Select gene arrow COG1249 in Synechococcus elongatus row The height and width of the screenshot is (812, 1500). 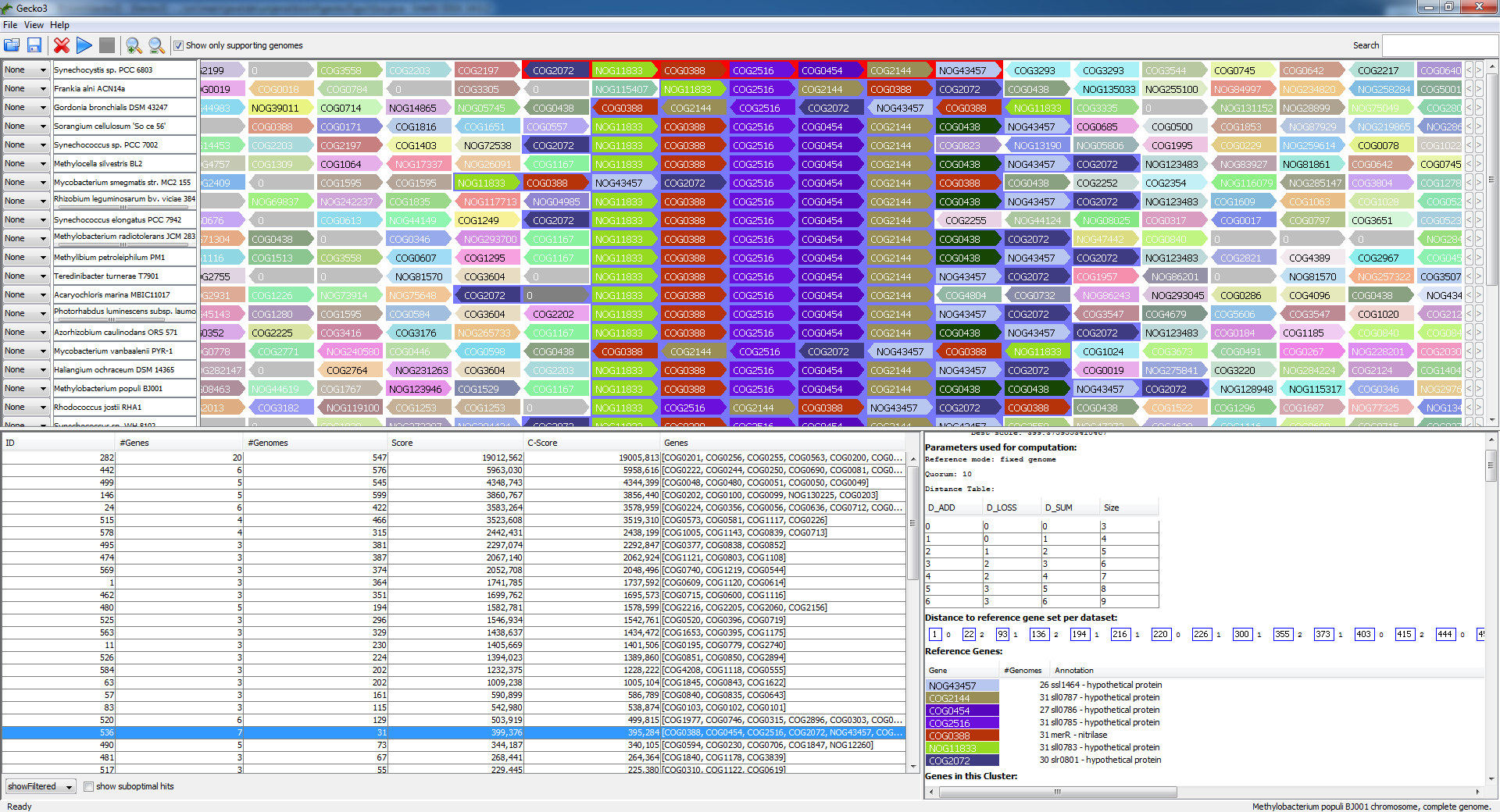click(x=487, y=220)
